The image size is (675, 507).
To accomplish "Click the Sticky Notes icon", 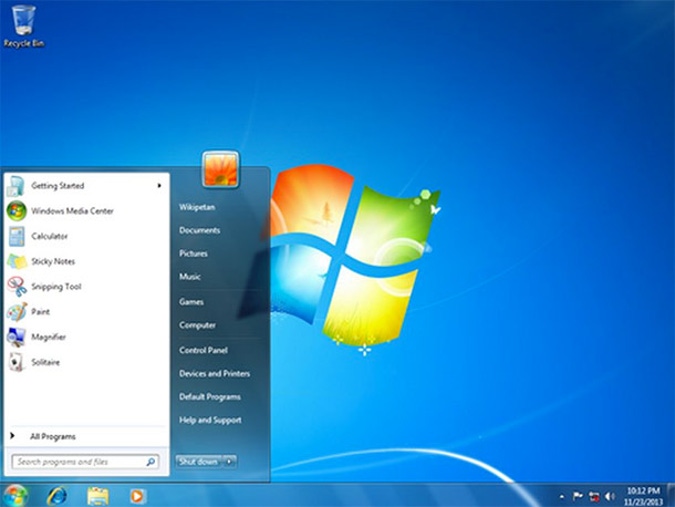I will pos(17,262).
